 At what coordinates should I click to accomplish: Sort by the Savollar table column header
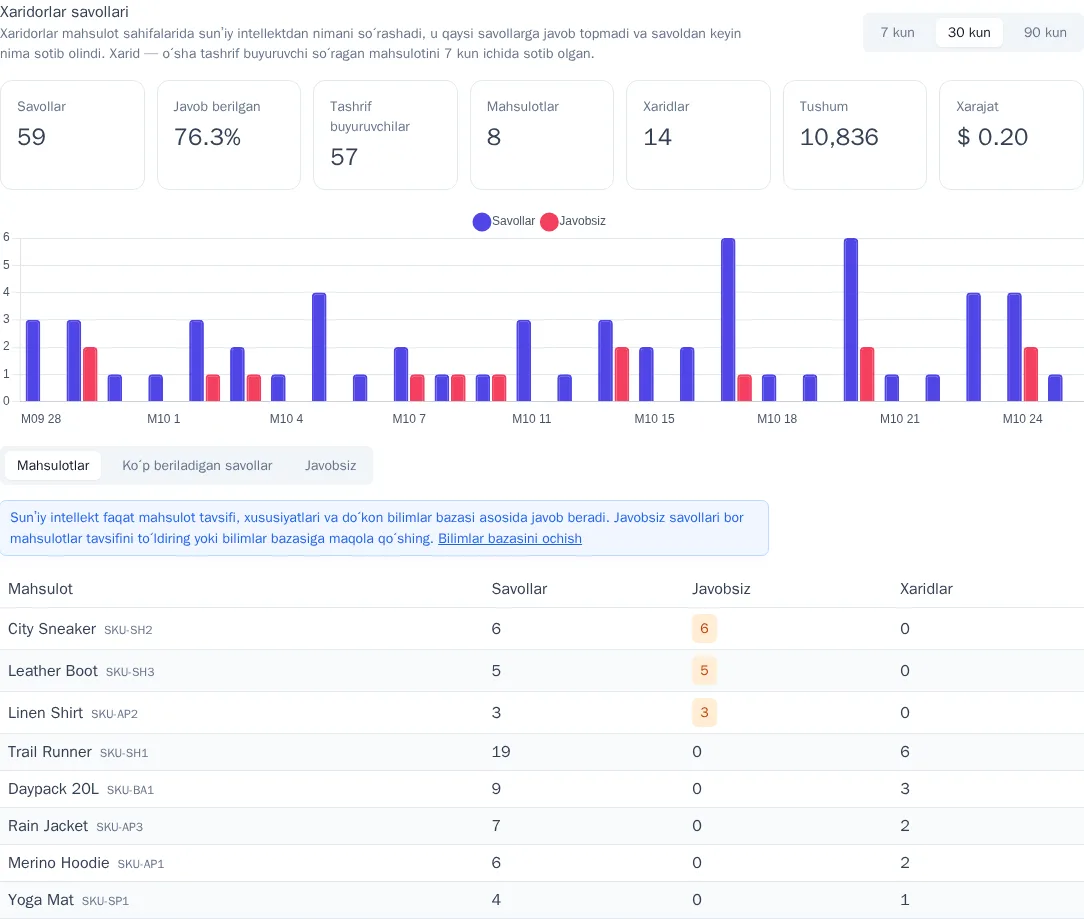pyautogui.click(x=519, y=588)
